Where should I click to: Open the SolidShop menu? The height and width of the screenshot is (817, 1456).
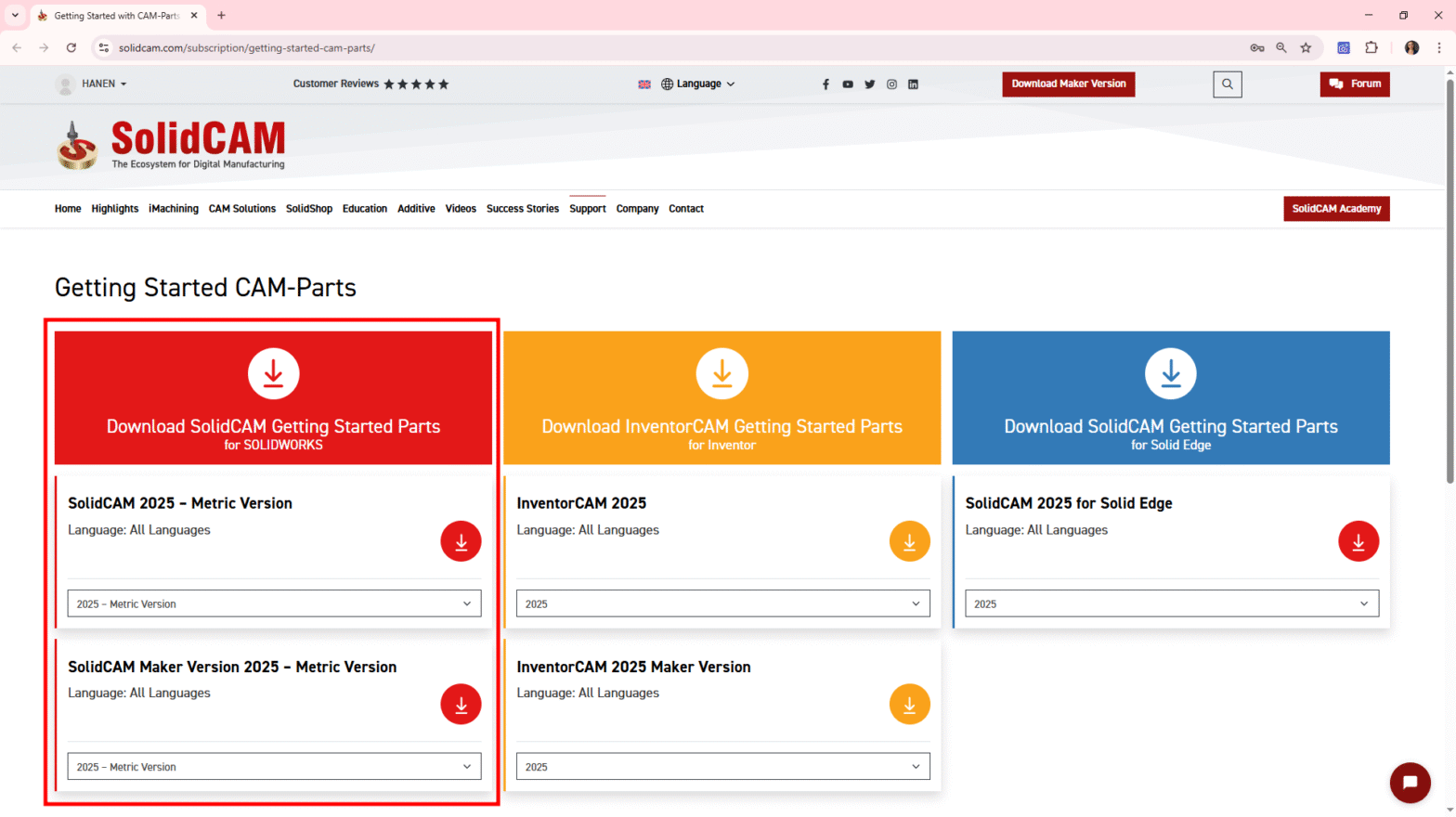tap(309, 209)
